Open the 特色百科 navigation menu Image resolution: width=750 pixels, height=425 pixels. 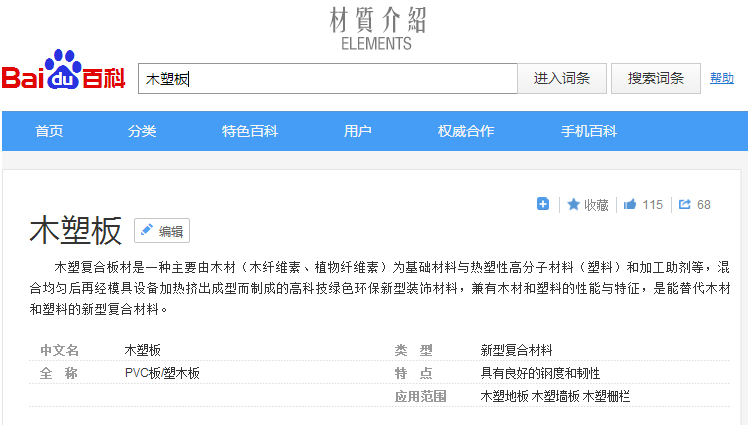point(250,131)
